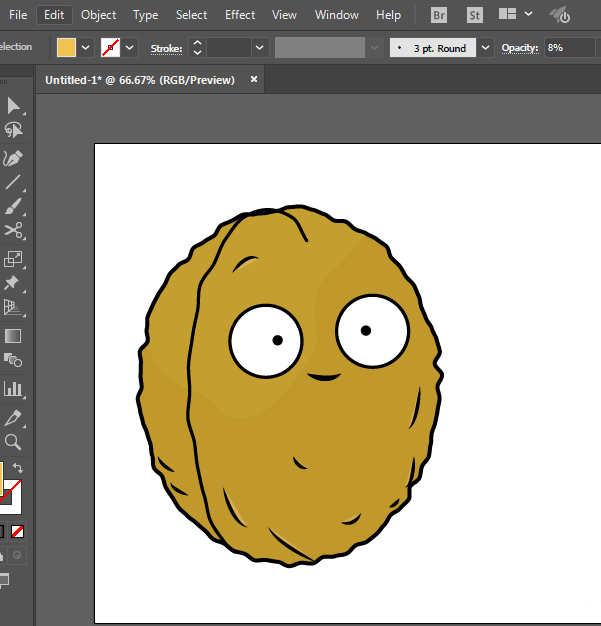Screen dimensions: 601x626
Task: Activate the Zoom magnifier tool
Action: [x=13, y=442]
